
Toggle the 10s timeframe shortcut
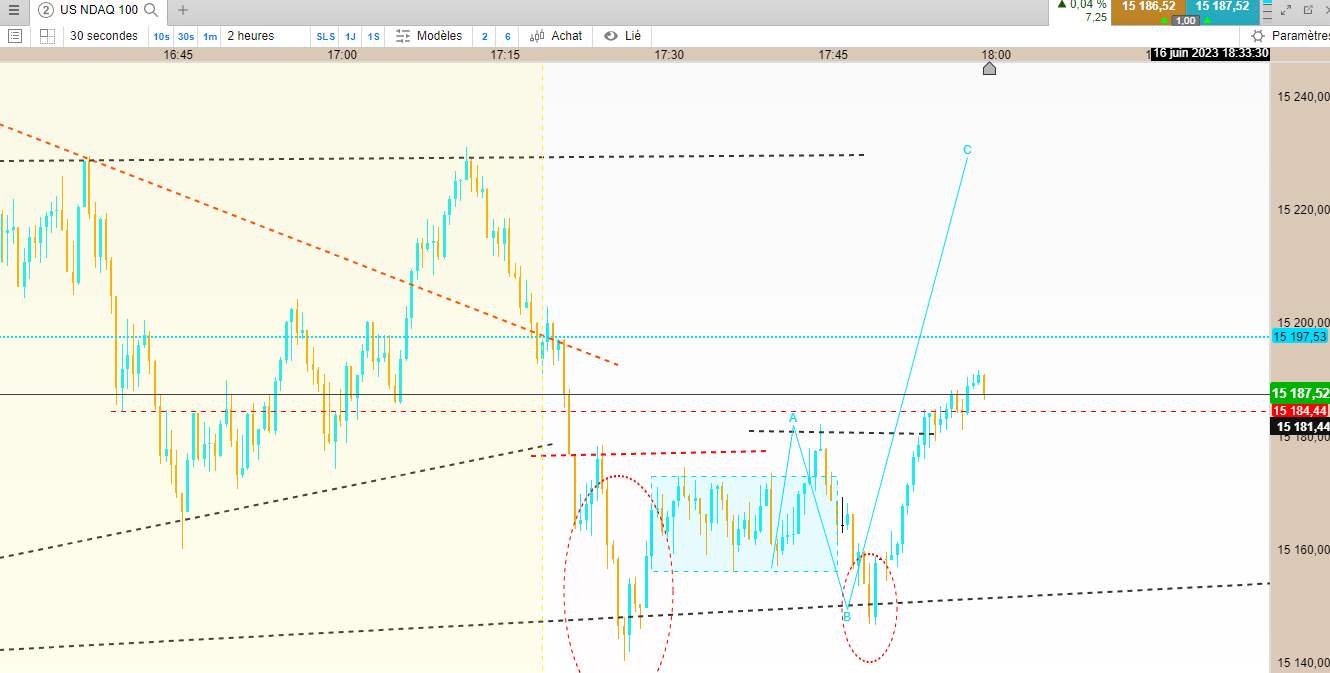pos(161,36)
